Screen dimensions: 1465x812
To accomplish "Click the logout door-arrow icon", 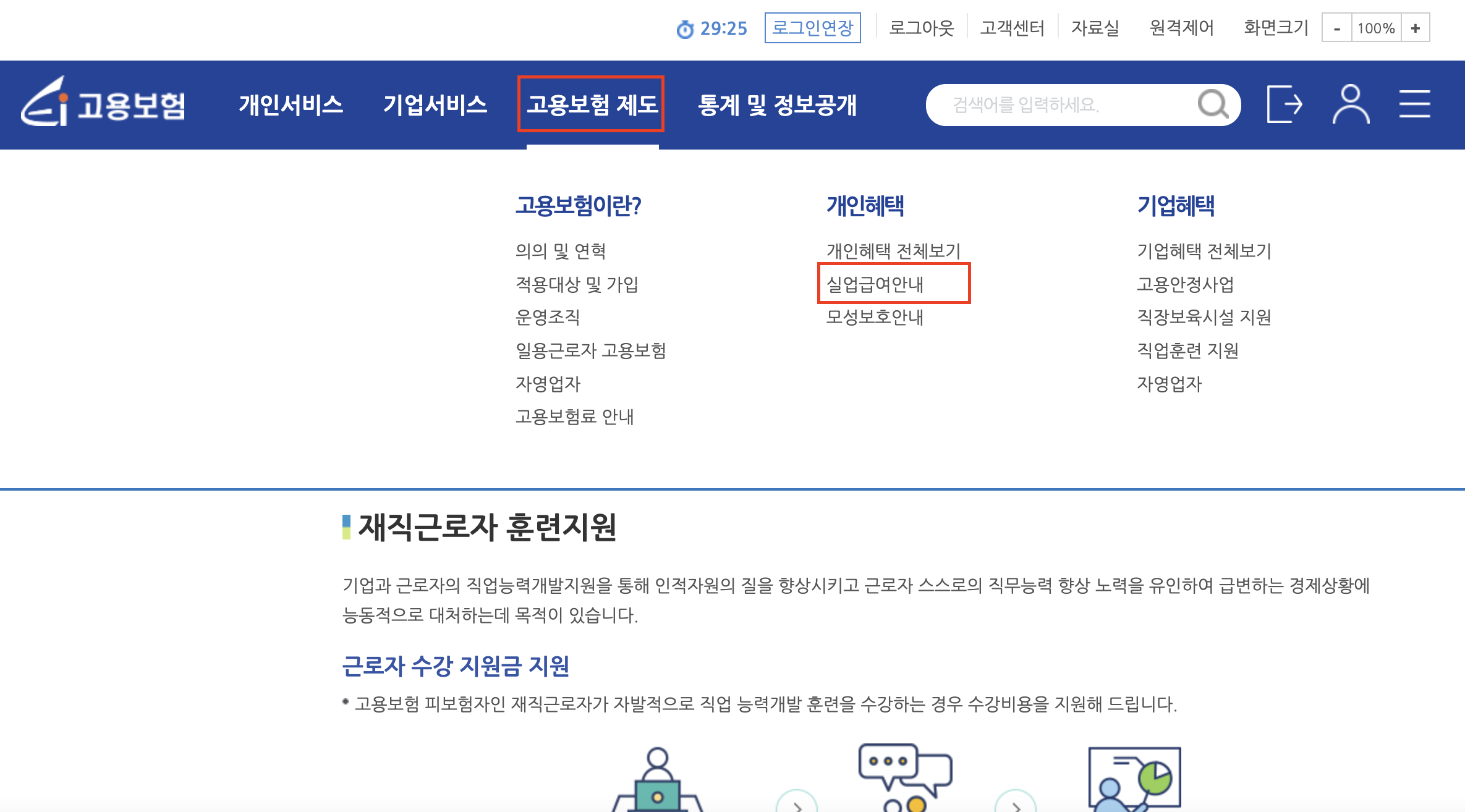I will pyautogui.click(x=1285, y=104).
